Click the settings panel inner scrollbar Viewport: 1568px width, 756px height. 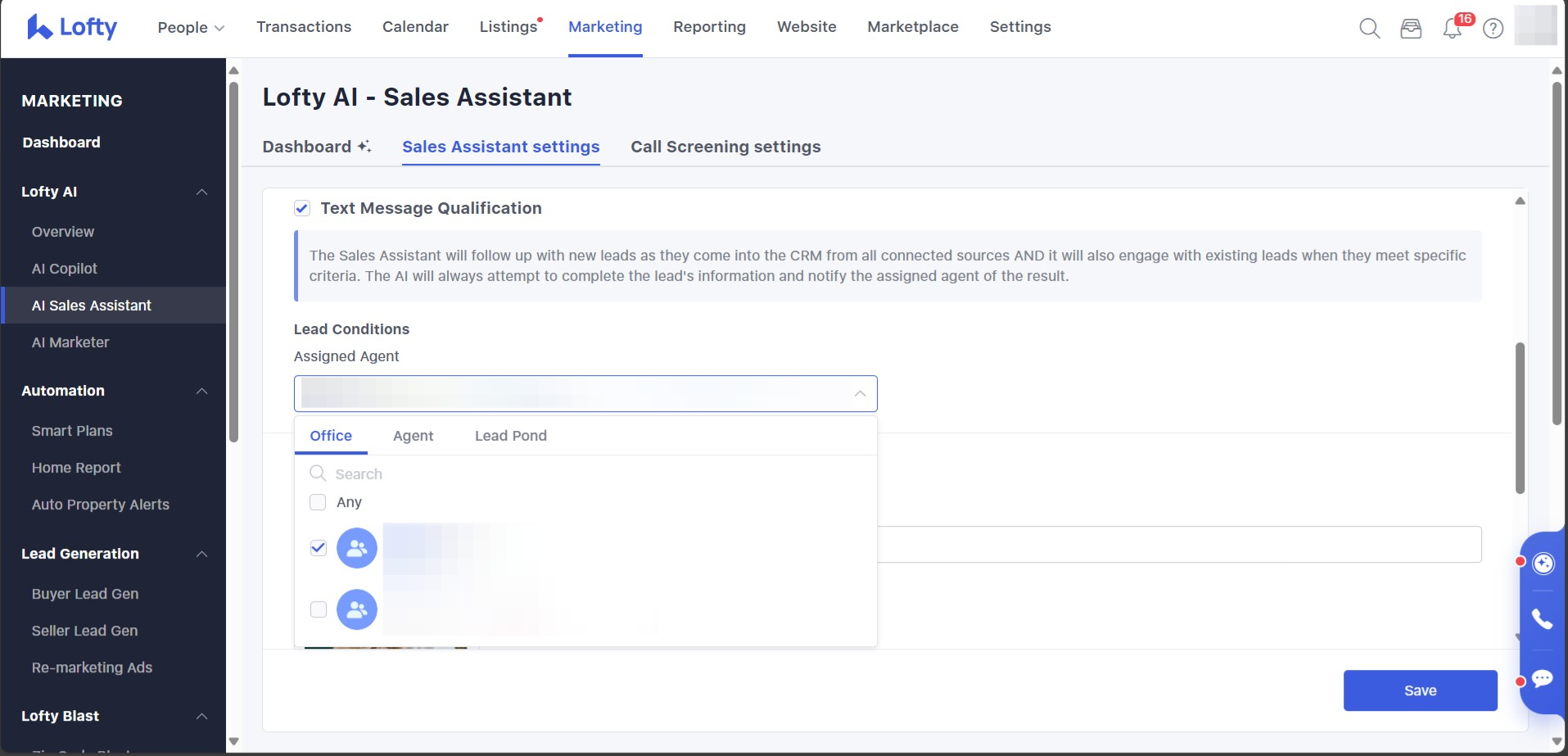[1520, 418]
